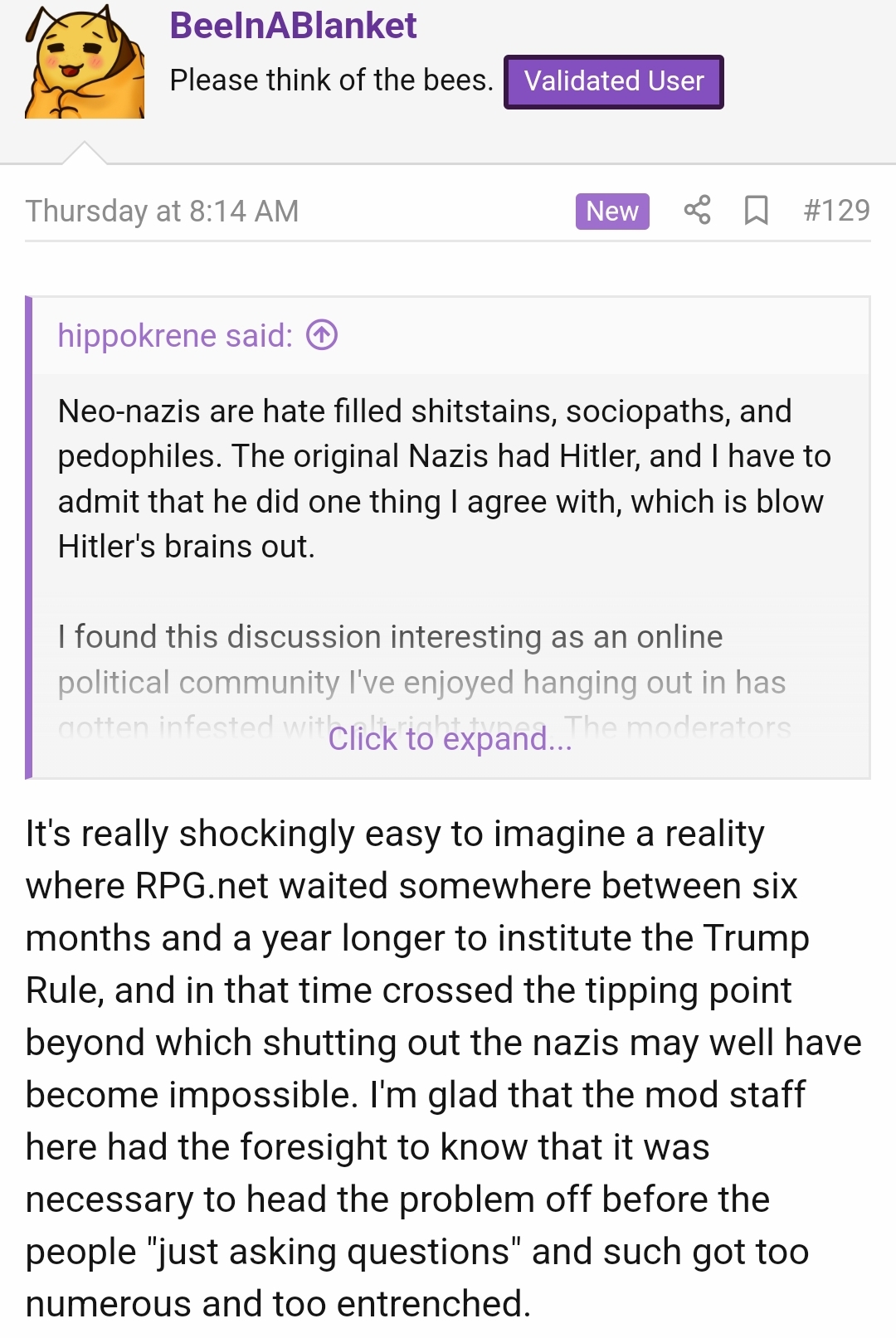Bookmark this post with the bookmark icon
This screenshot has width=896, height=1338.
tap(756, 210)
